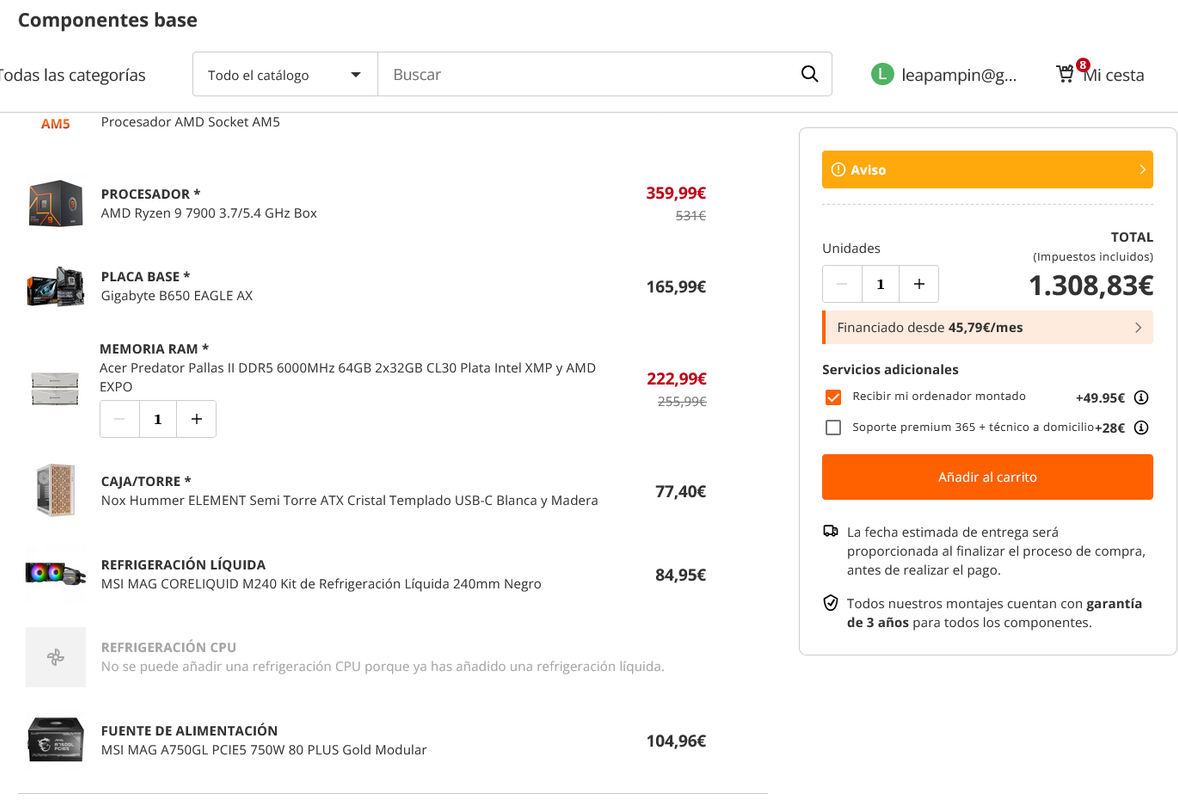Expand the Aviso banner chevron

point(1142,170)
